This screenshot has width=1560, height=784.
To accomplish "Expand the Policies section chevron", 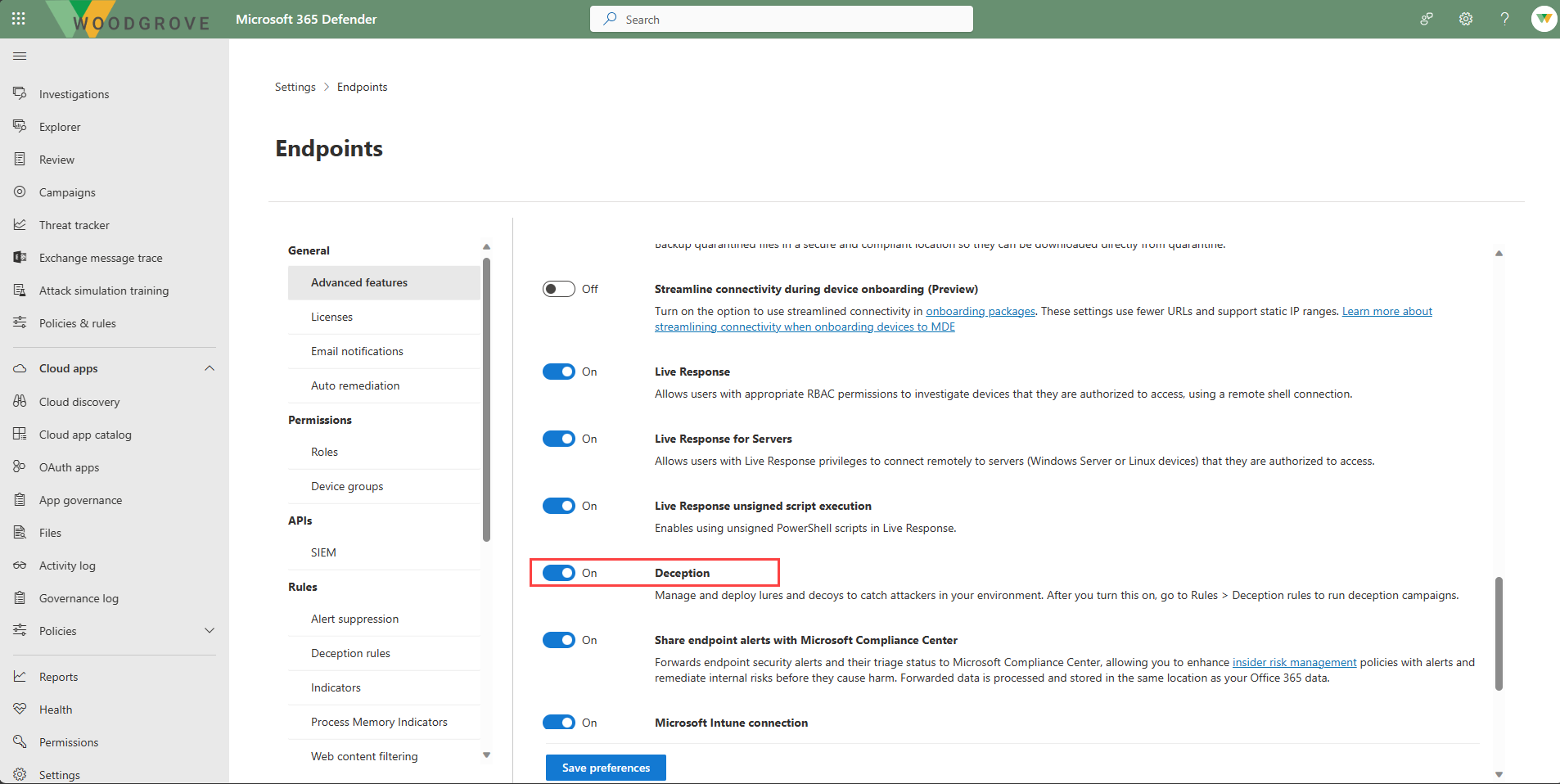I will pyautogui.click(x=210, y=630).
